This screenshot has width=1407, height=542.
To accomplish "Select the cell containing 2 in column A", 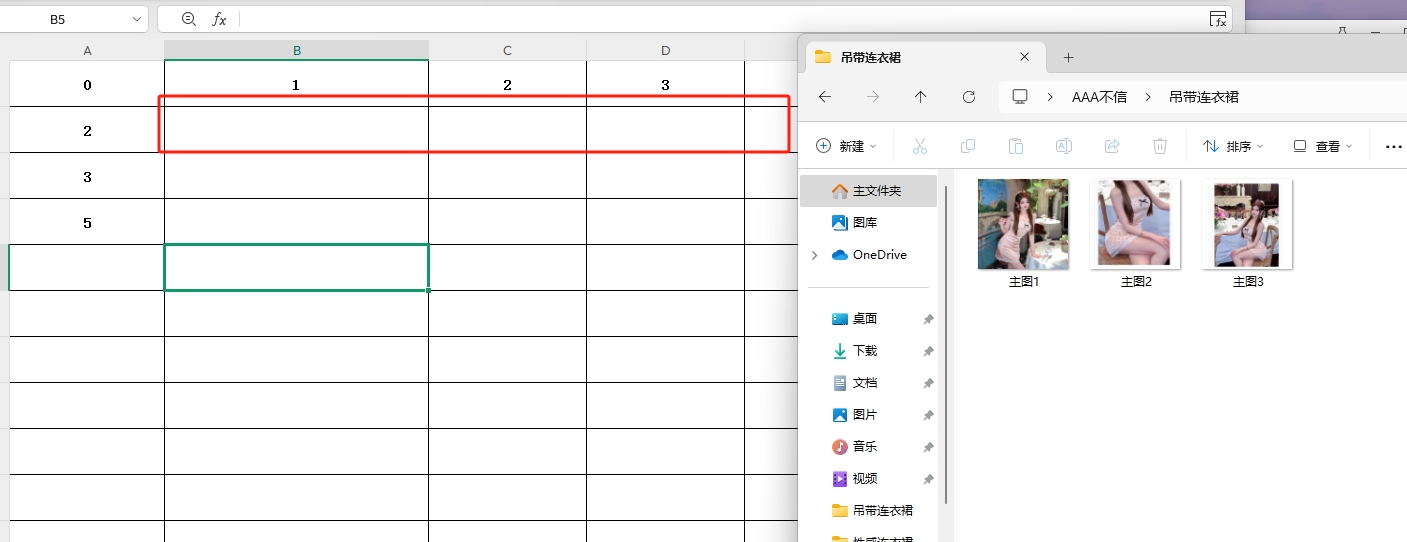I will point(87,130).
